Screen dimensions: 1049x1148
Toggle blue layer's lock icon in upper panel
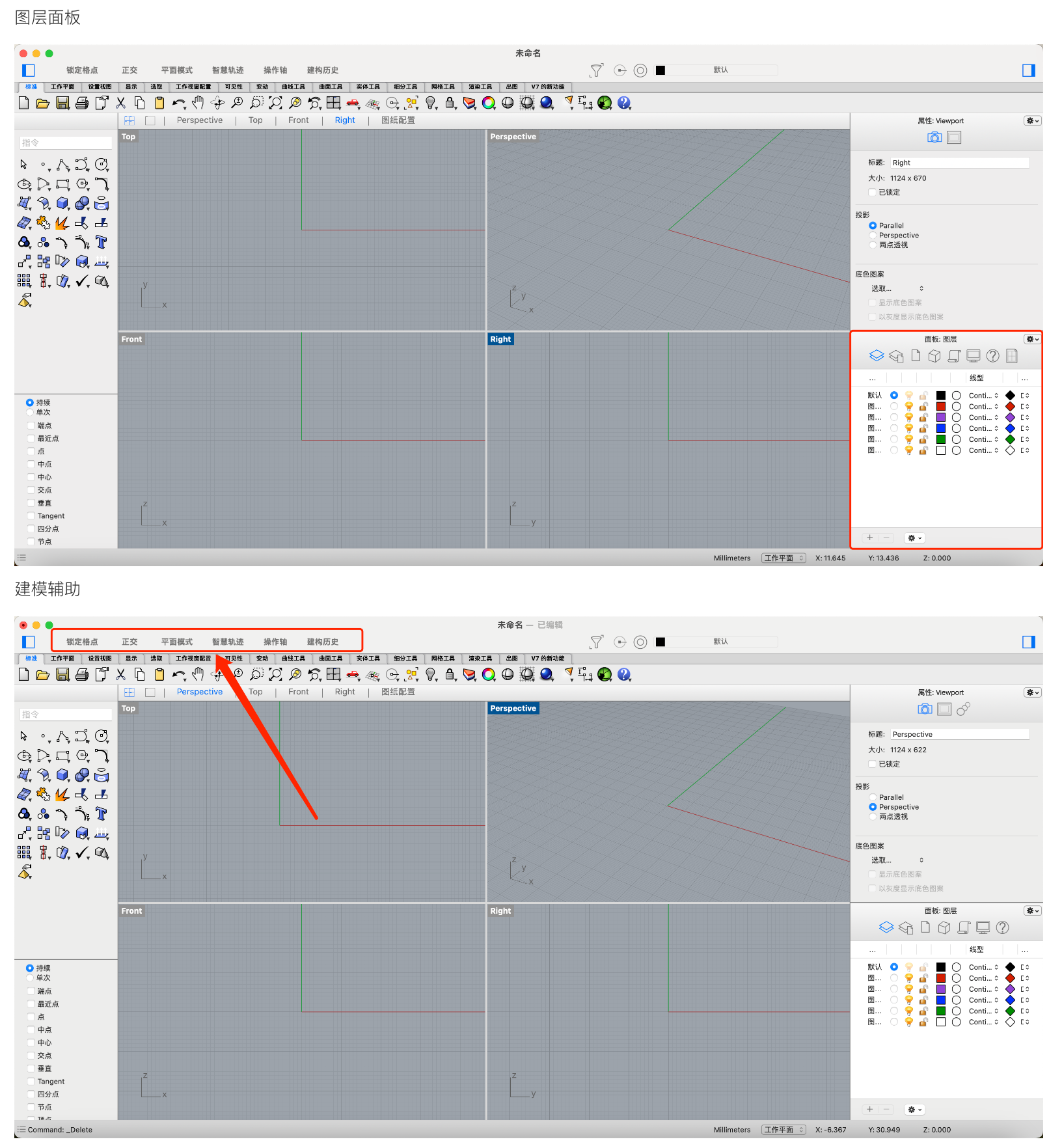point(923,428)
